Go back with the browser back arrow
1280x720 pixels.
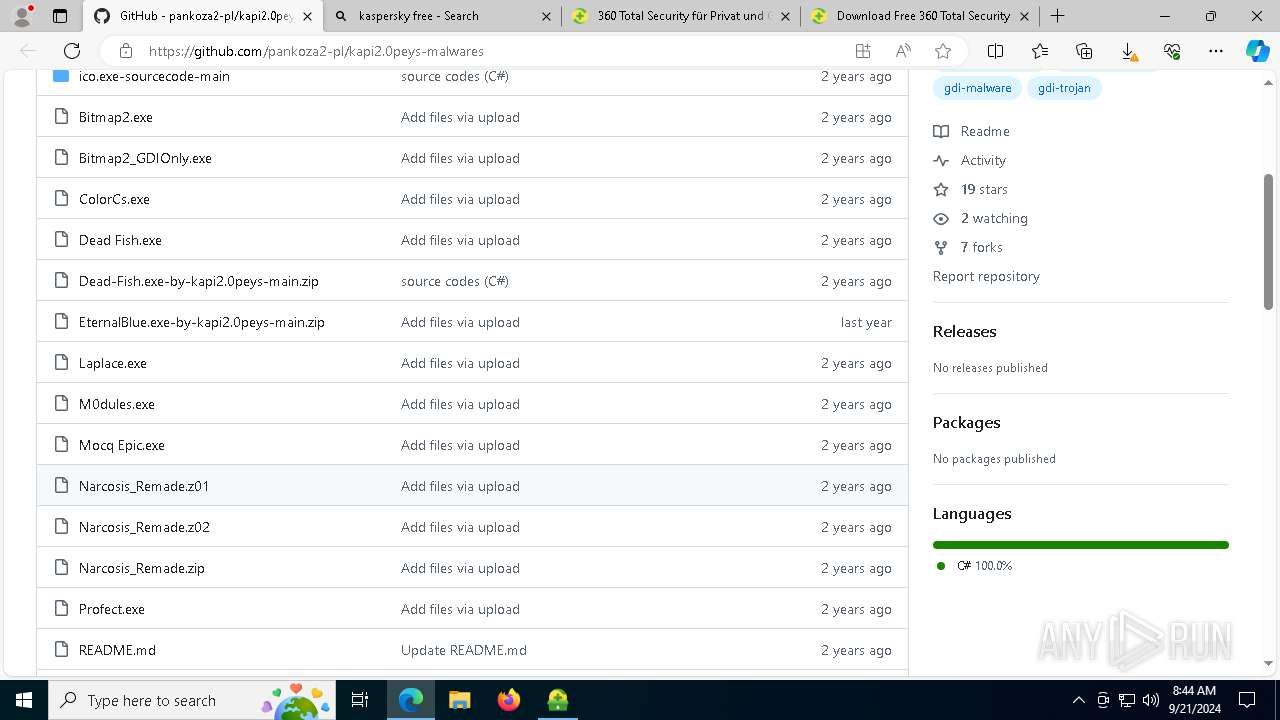(28, 51)
